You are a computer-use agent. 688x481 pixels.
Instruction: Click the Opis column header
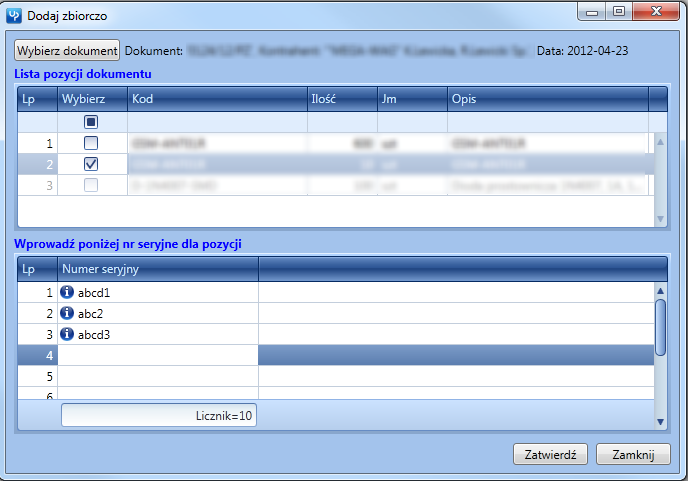point(547,98)
